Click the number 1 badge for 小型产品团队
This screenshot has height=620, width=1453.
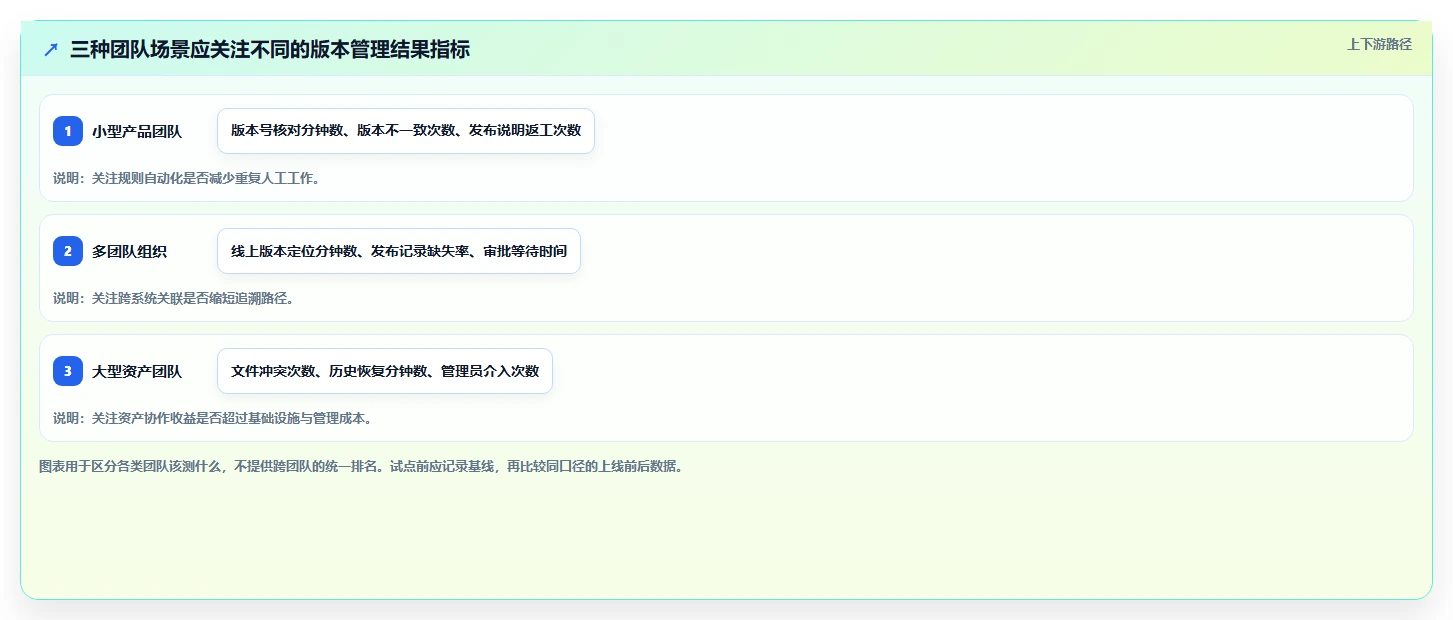coord(68,131)
